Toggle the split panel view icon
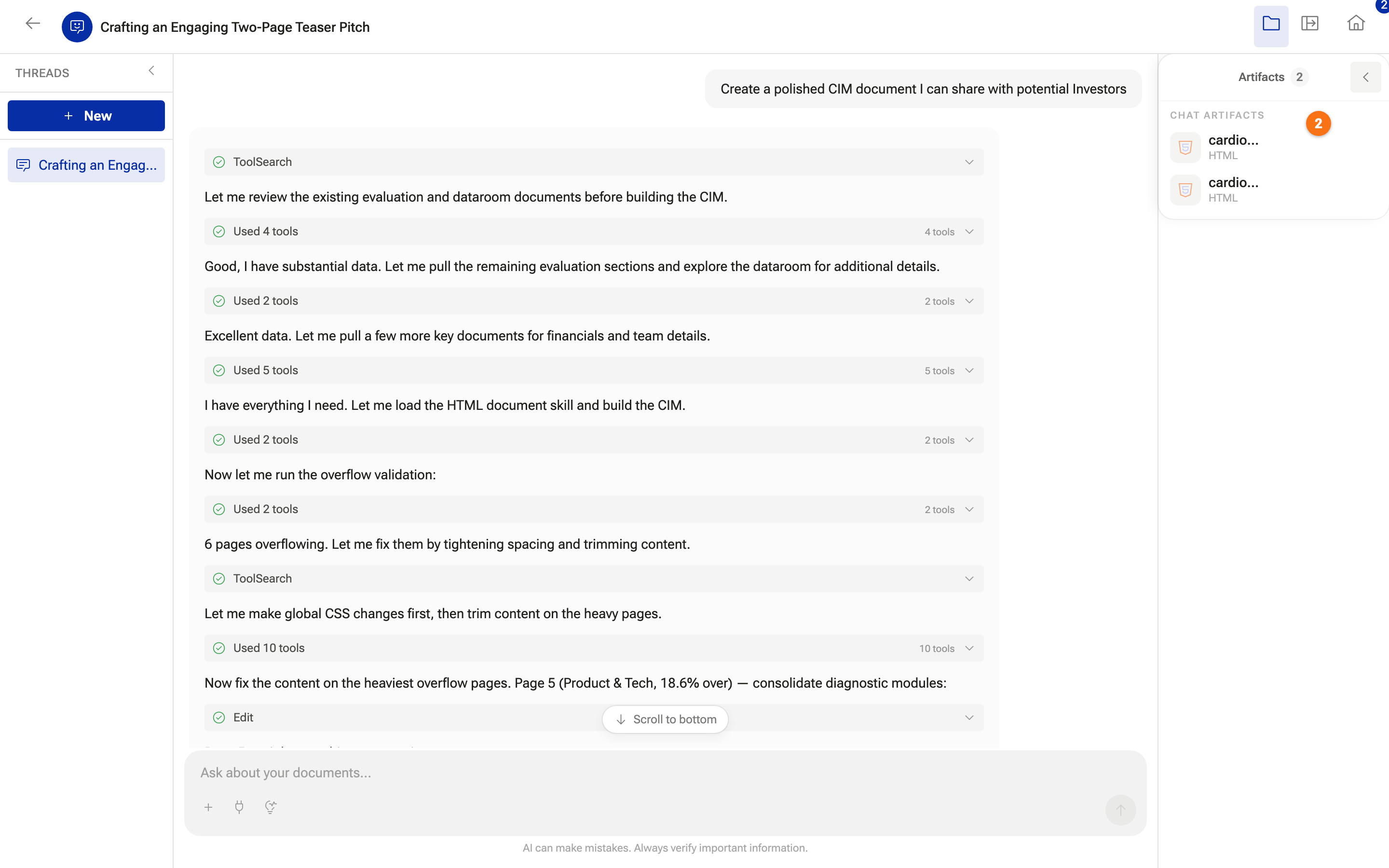 (x=1310, y=24)
